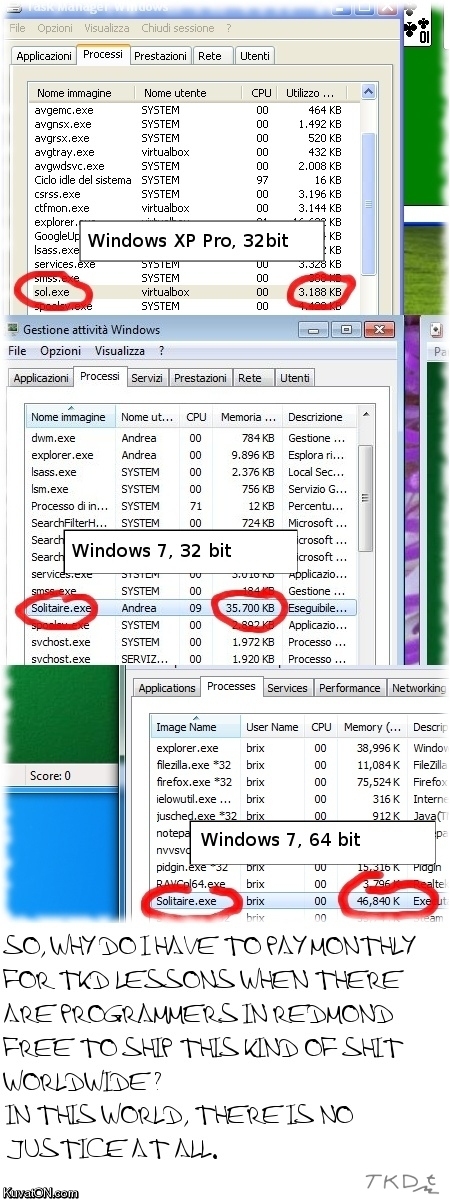Click Task Manager icon in Gestione attività Windows title bar
This screenshot has height=1200, width=450.
13,329
